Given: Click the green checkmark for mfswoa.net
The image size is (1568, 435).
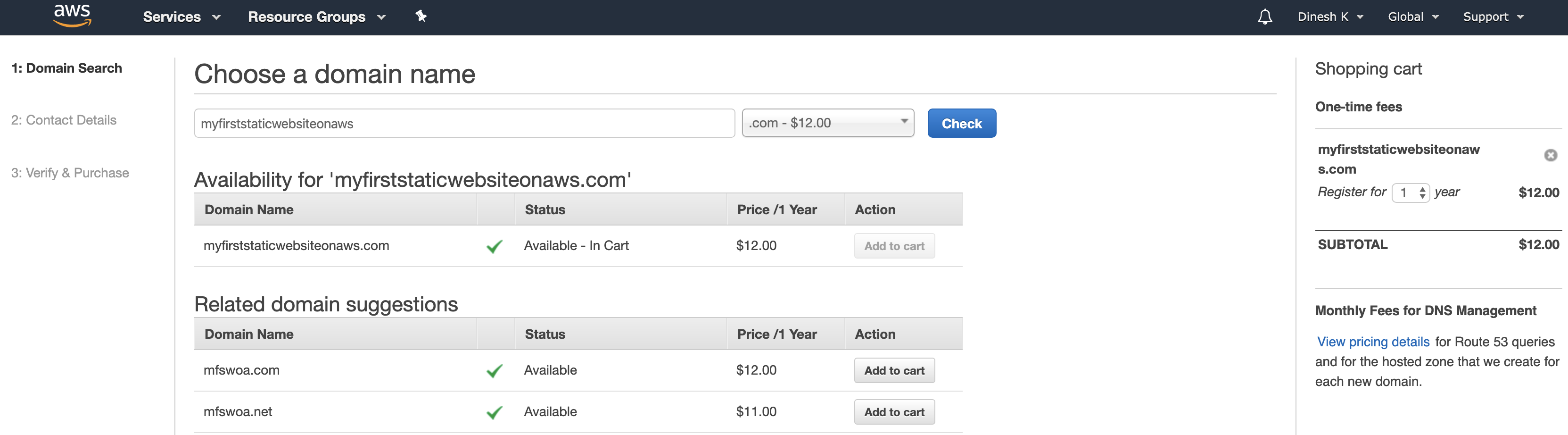Looking at the screenshot, I should coord(494,412).
